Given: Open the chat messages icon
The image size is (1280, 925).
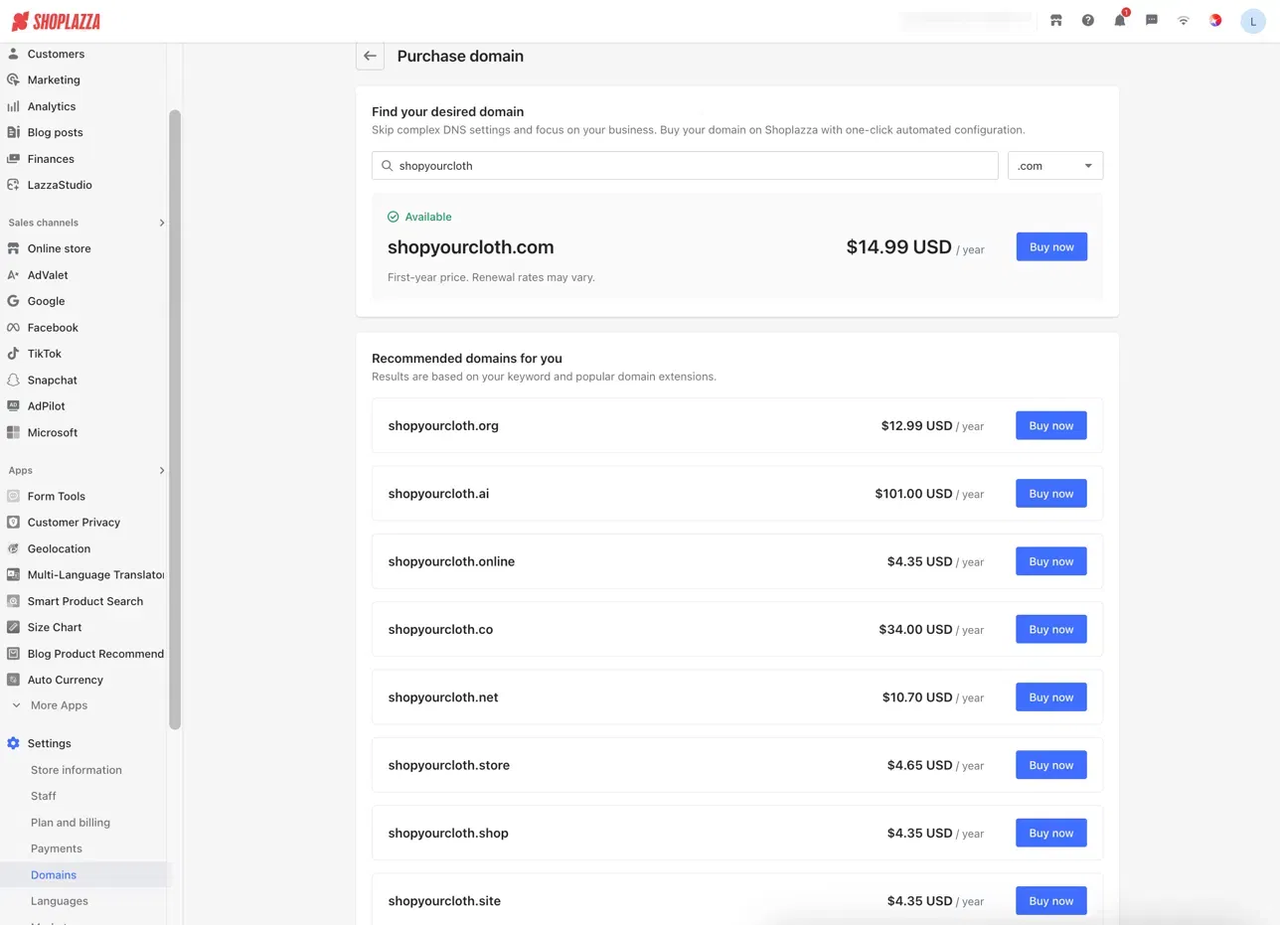Looking at the screenshot, I should tap(1152, 20).
